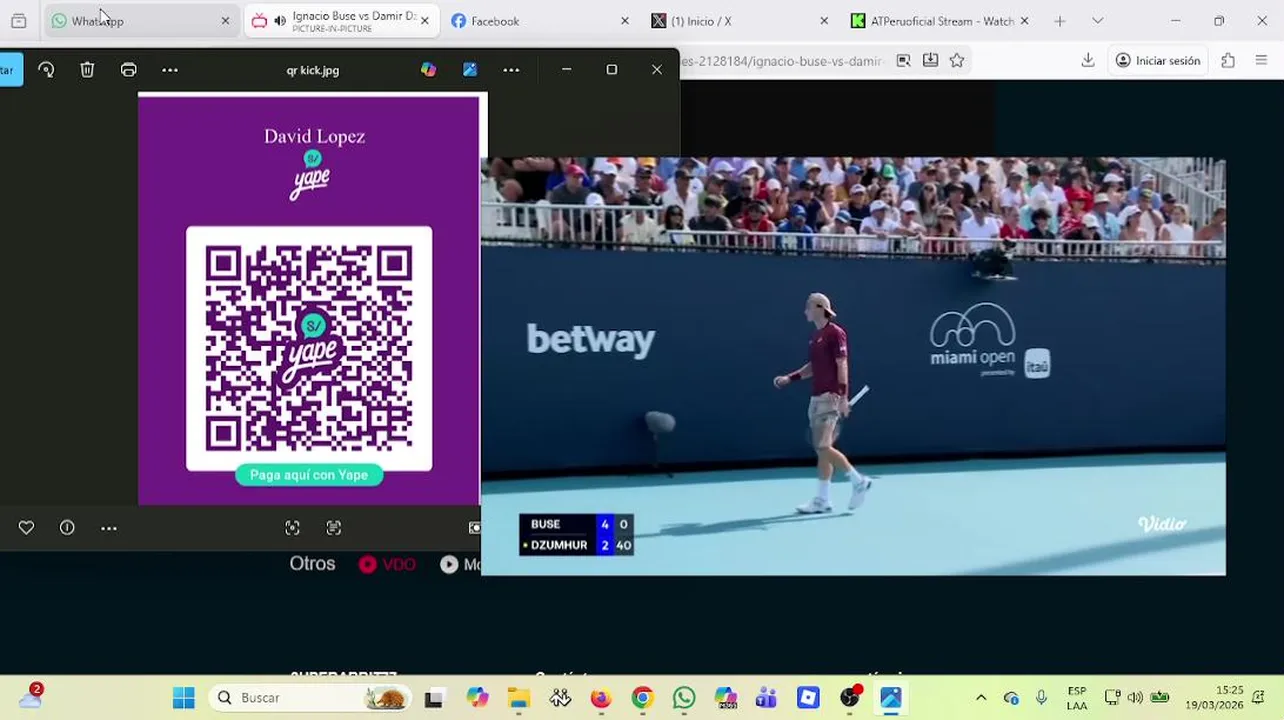Screen dimensions: 1284x720
Task: Open the three-dots menu beside the Designer icon
Action: (x=511, y=70)
